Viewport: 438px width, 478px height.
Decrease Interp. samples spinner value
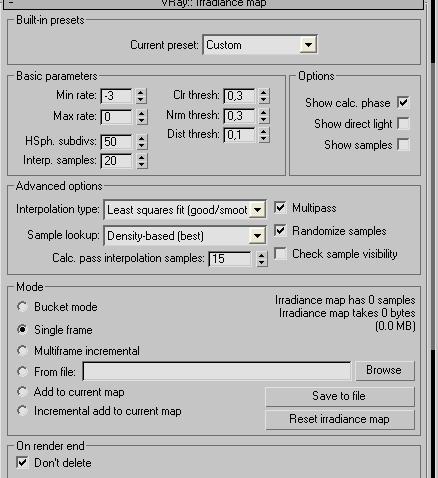(141, 165)
